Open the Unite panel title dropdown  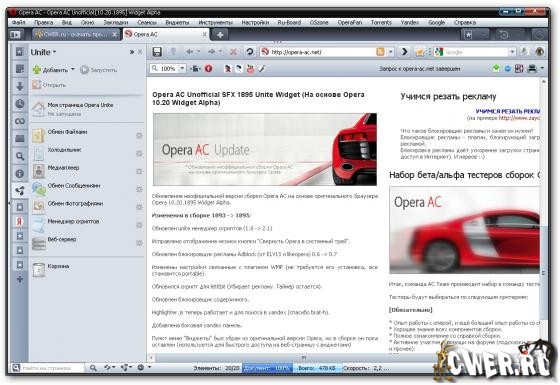(43, 52)
